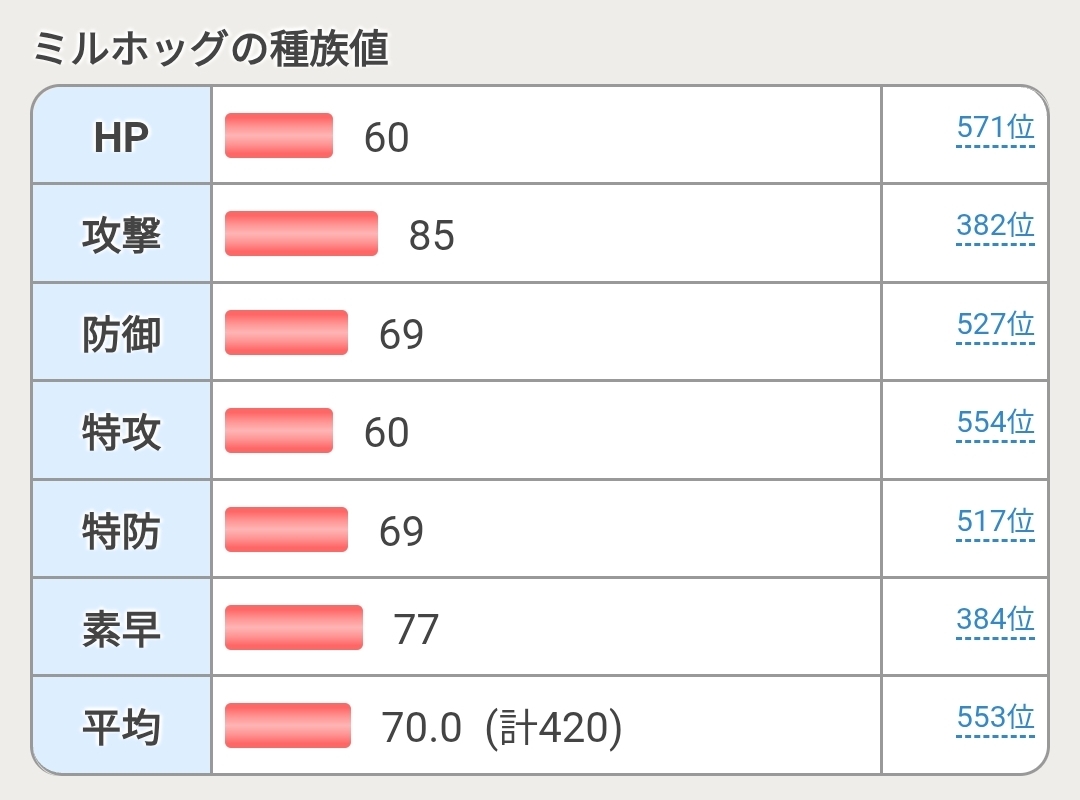
Task: Click the red bar in the 素早 row
Action: (x=293, y=627)
